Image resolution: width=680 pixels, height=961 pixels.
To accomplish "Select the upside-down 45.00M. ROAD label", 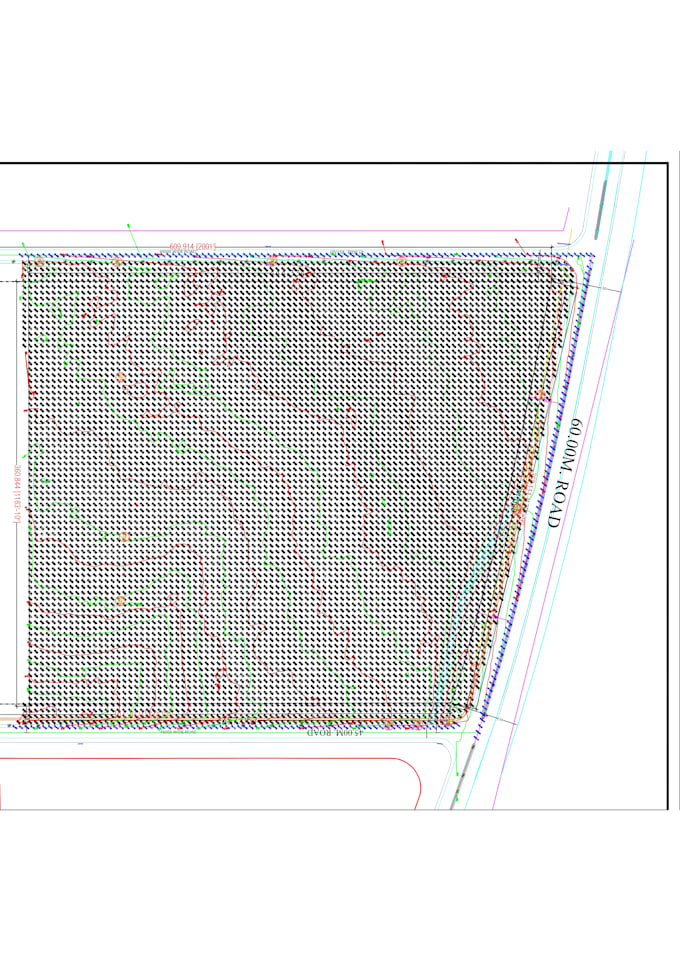I will (x=334, y=732).
